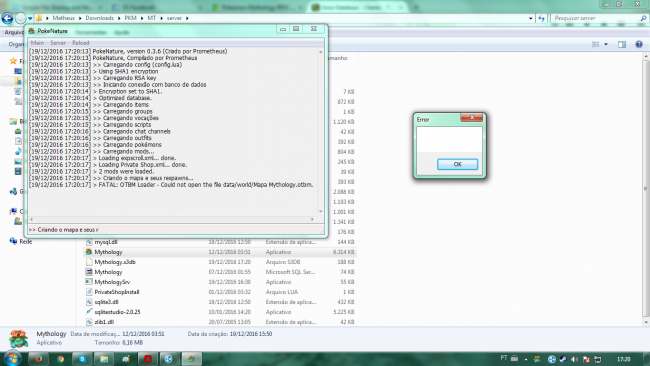Open the Explorer help question mark icon

coord(639,44)
